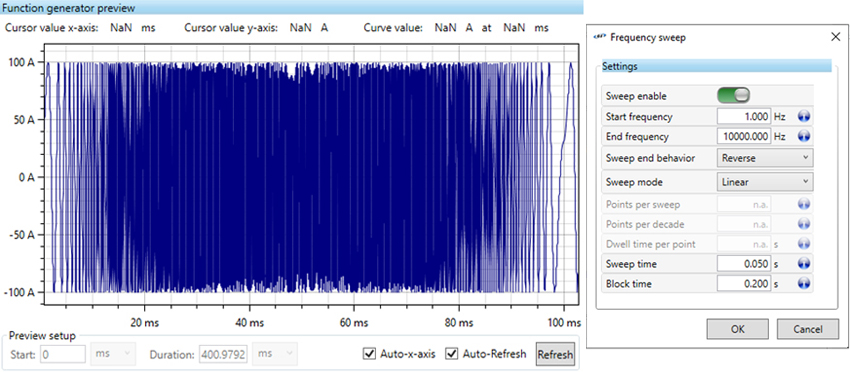The width and height of the screenshot is (850, 372).
Task: Click the blue icon beside Sweep time
Action: coord(803,264)
